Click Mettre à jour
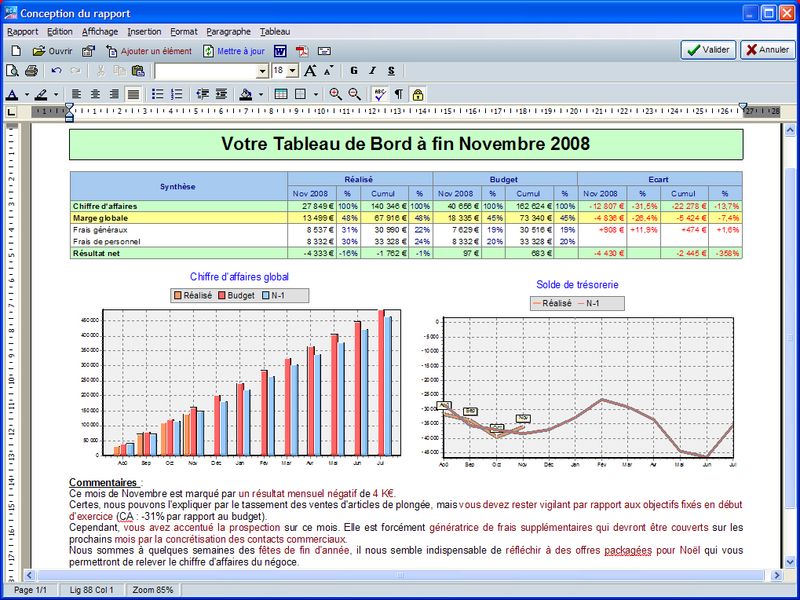Viewport: 800px width, 600px height. point(234,51)
